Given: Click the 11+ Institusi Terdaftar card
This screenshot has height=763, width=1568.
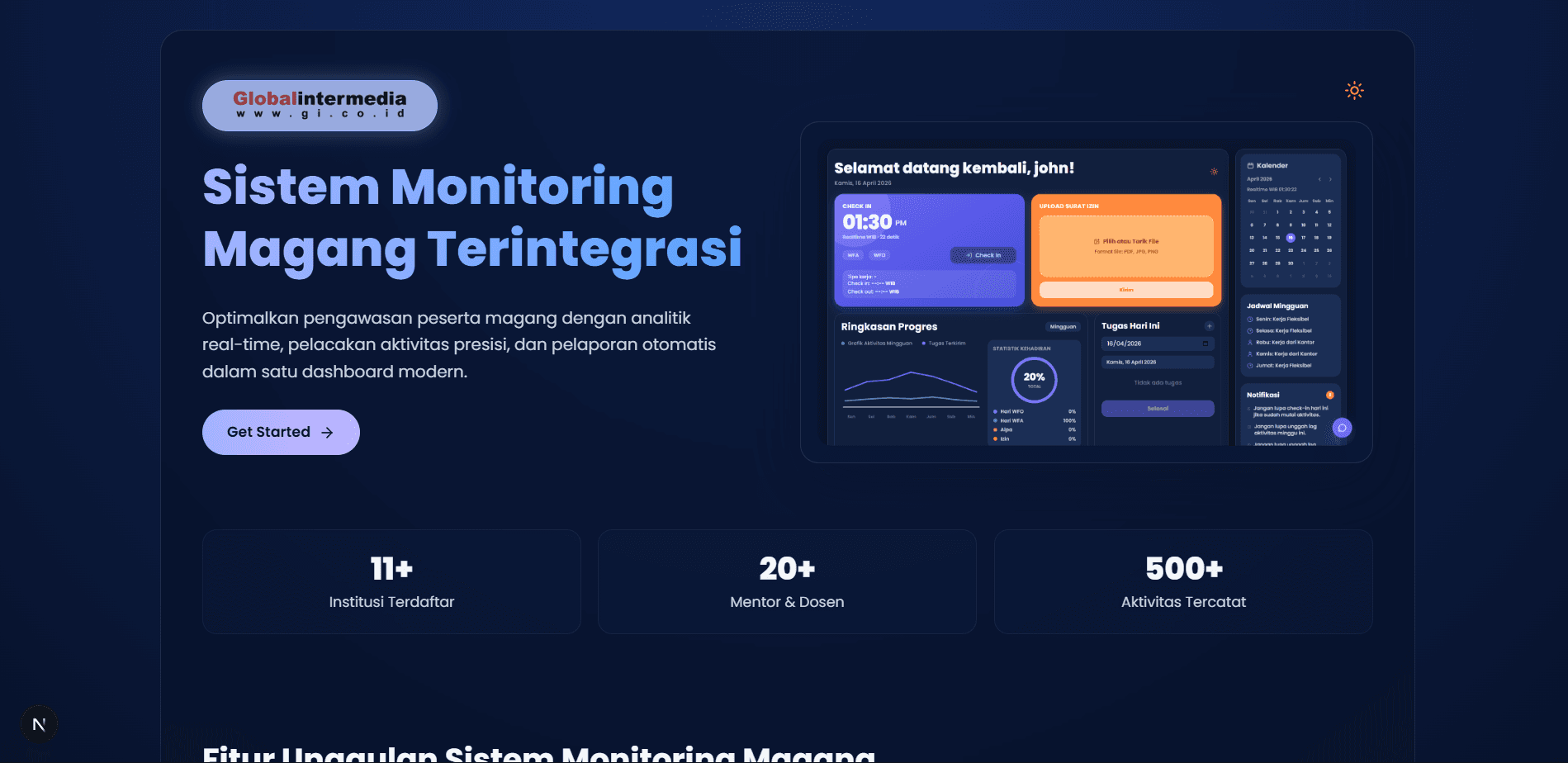Looking at the screenshot, I should [391, 582].
